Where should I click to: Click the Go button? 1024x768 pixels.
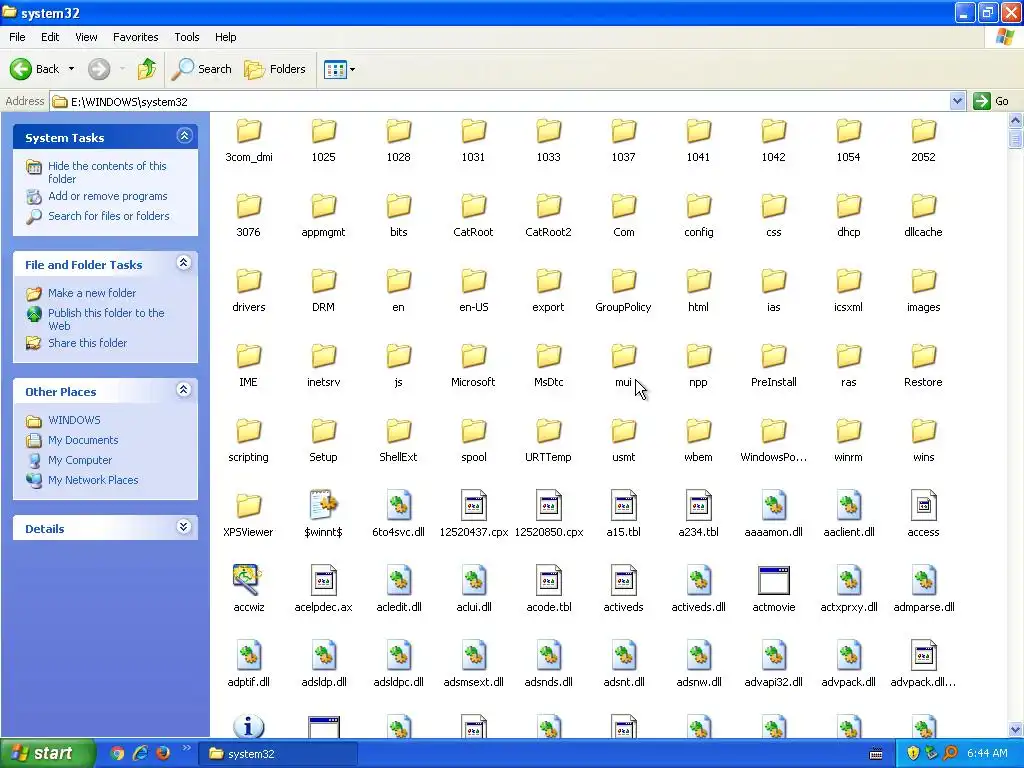click(991, 101)
